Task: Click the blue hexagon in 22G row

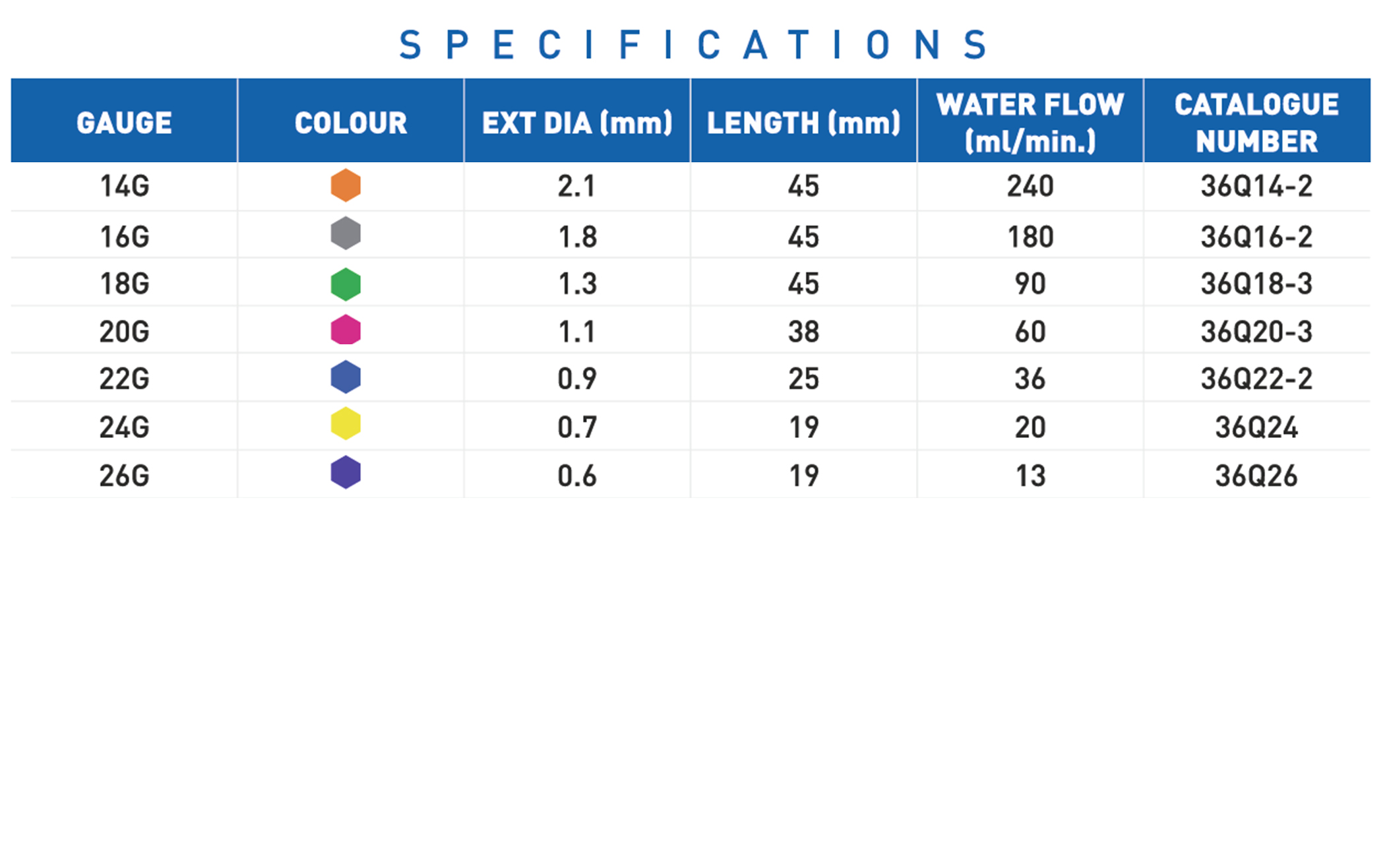Action: (x=346, y=377)
